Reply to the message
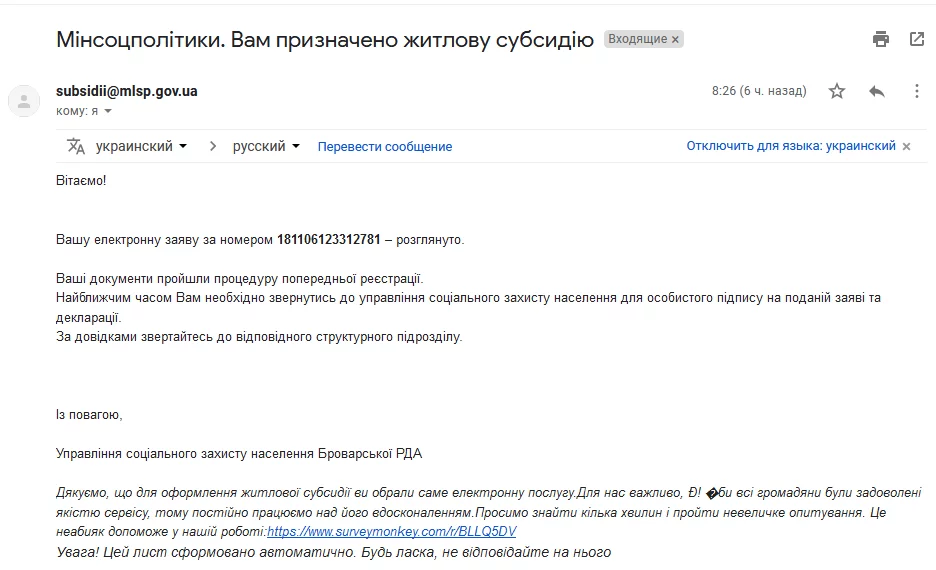Image resolution: width=936 pixels, height=570 pixels. [x=877, y=91]
